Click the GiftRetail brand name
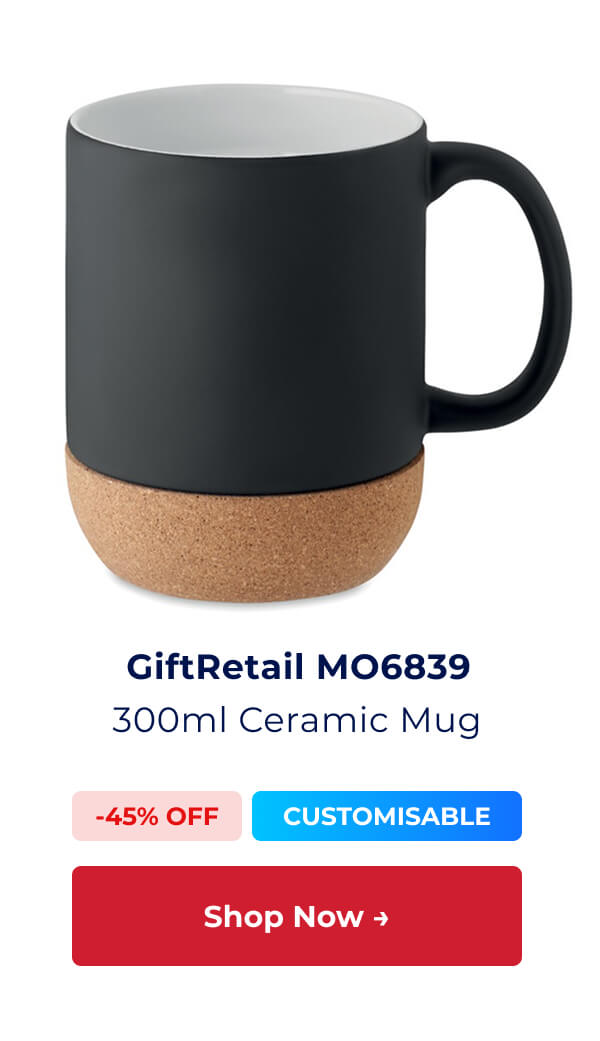Viewport: 600px width, 1041px height. pyautogui.click(x=215, y=667)
